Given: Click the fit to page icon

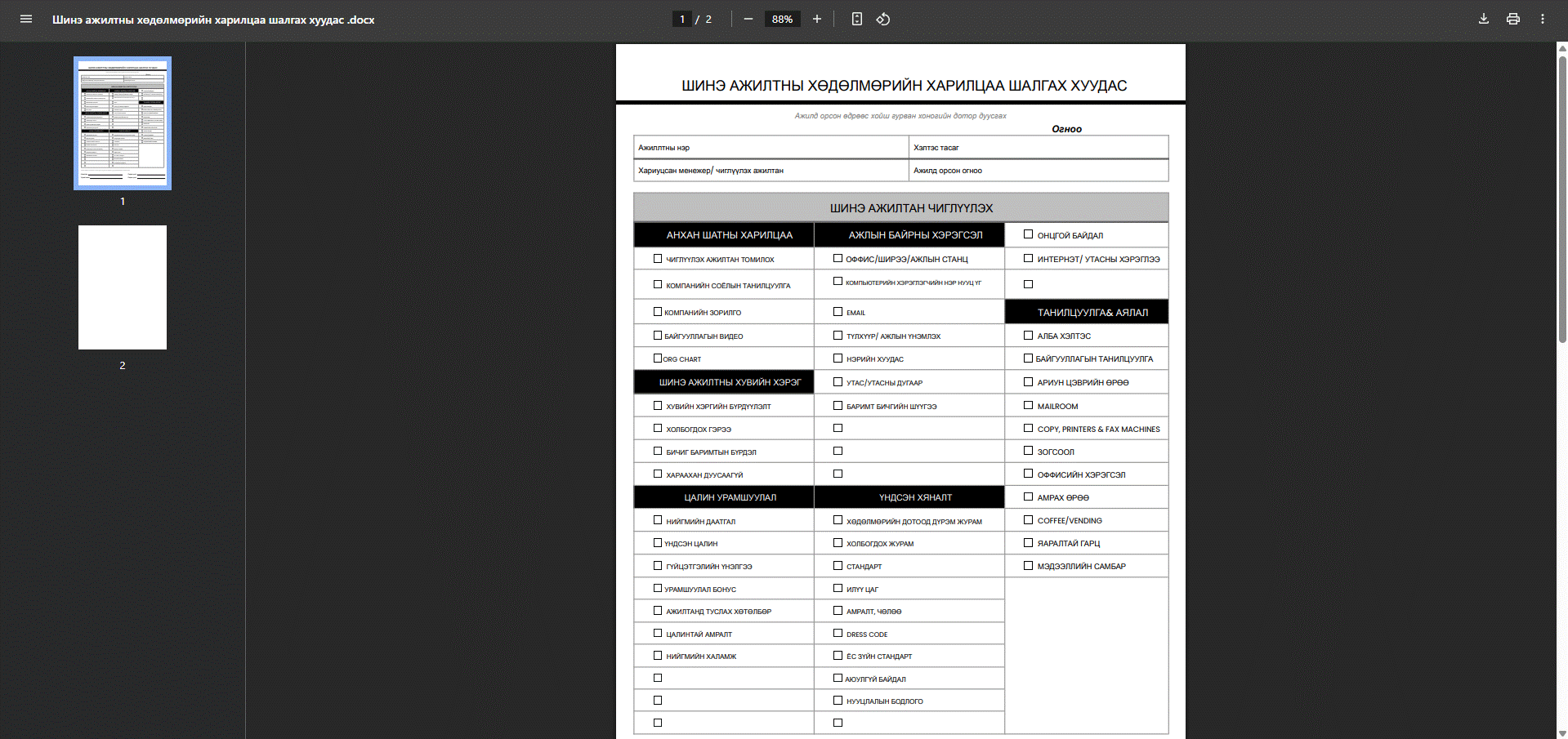Looking at the screenshot, I should coord(856,19).
